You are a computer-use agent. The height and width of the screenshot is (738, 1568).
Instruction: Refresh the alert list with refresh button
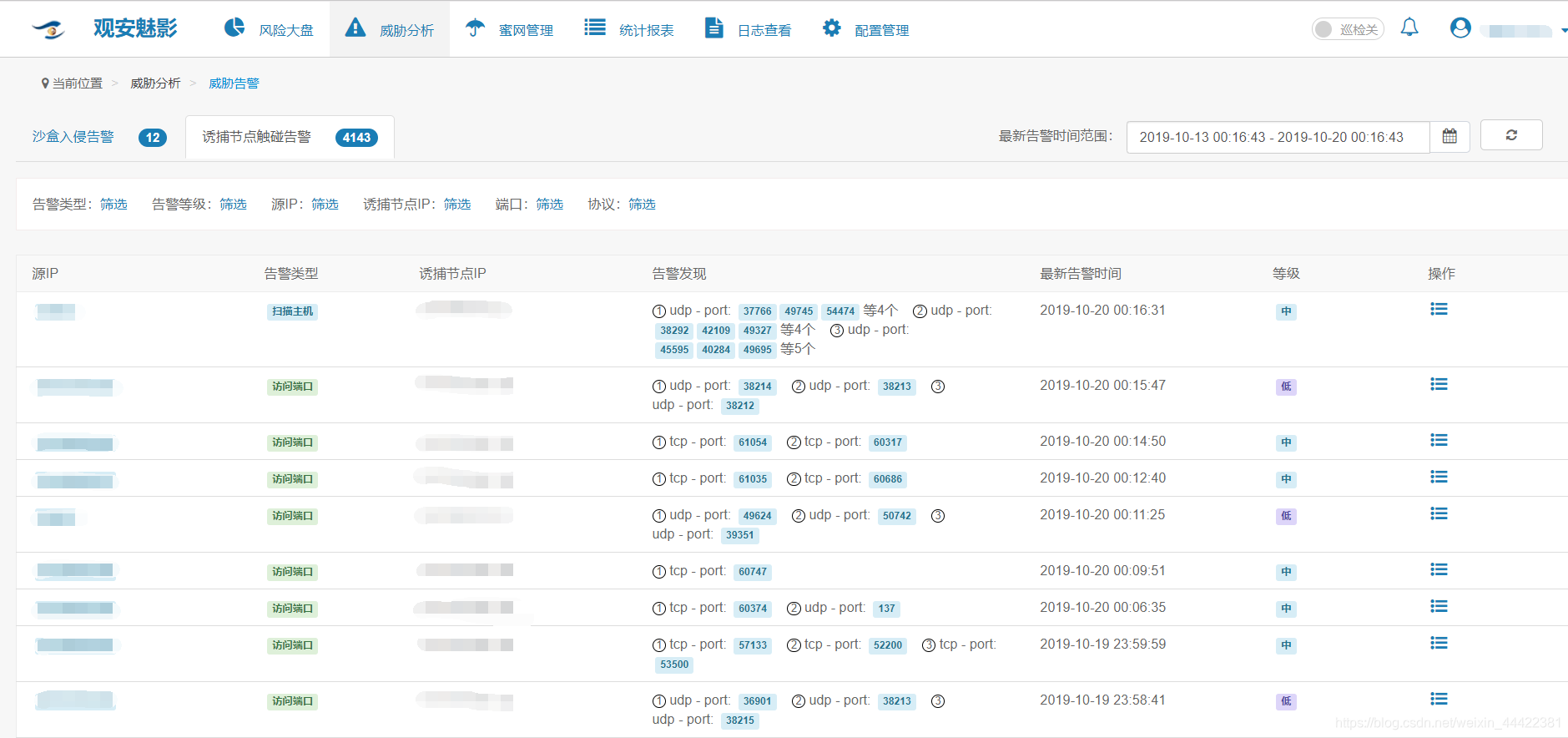[x=1511, y=134]
